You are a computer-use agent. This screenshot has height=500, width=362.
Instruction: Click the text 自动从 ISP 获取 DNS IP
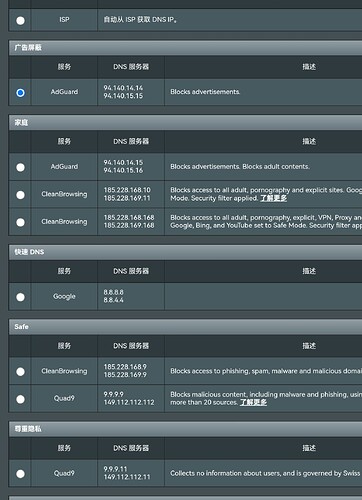[140, 20]
